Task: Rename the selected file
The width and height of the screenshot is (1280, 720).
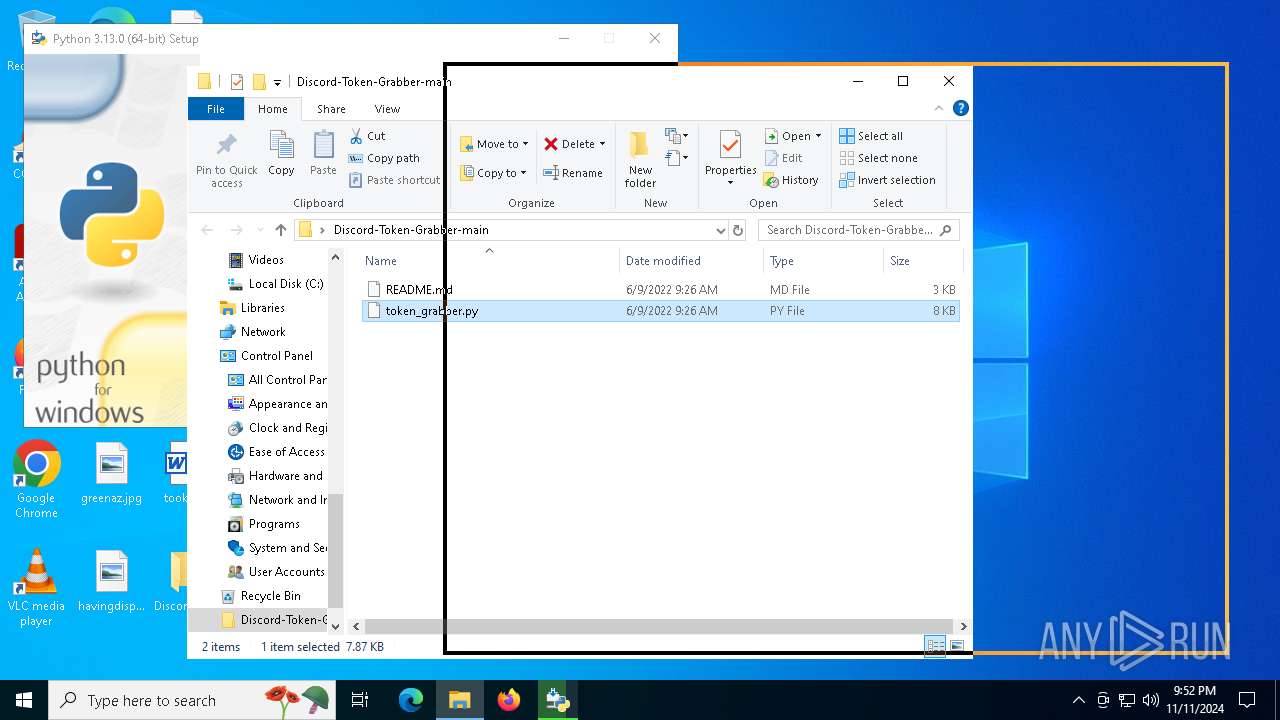Action: pyautogui.click(x=573, y=173)
